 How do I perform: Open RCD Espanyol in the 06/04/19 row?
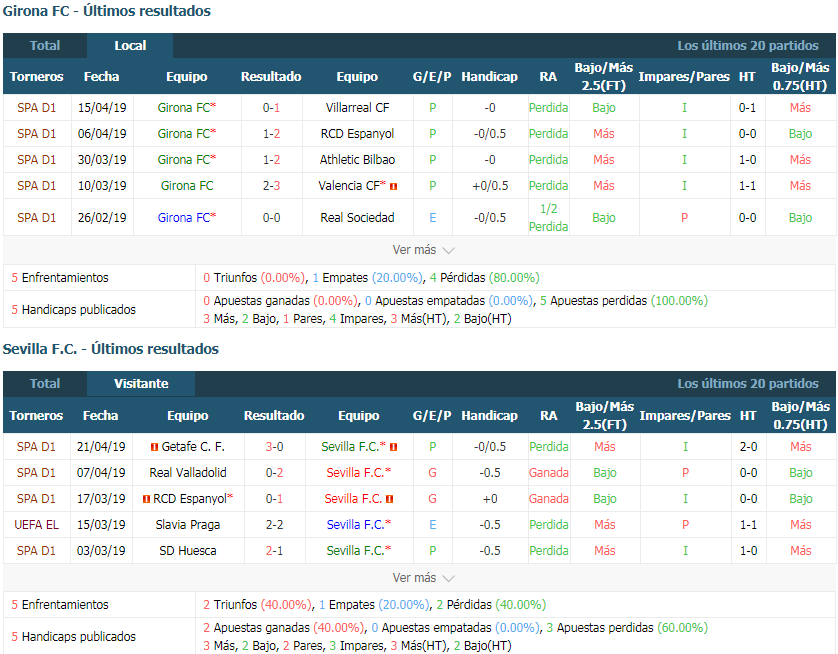358,134
